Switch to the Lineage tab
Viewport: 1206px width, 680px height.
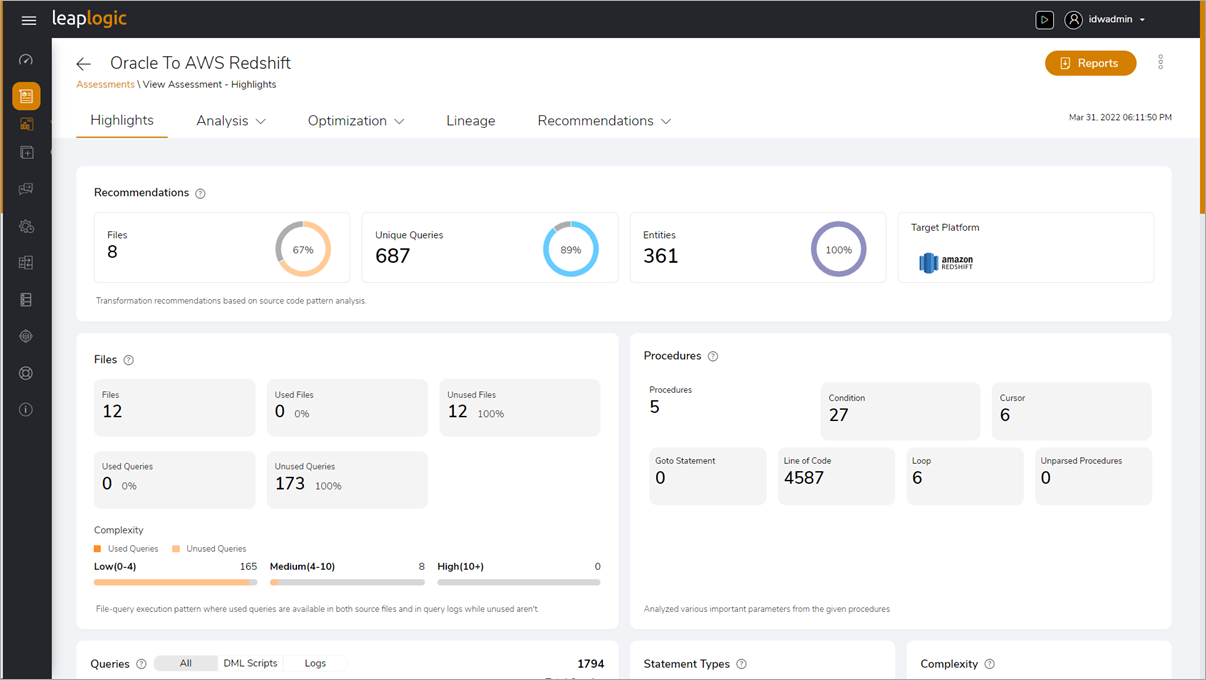point(471,121)
